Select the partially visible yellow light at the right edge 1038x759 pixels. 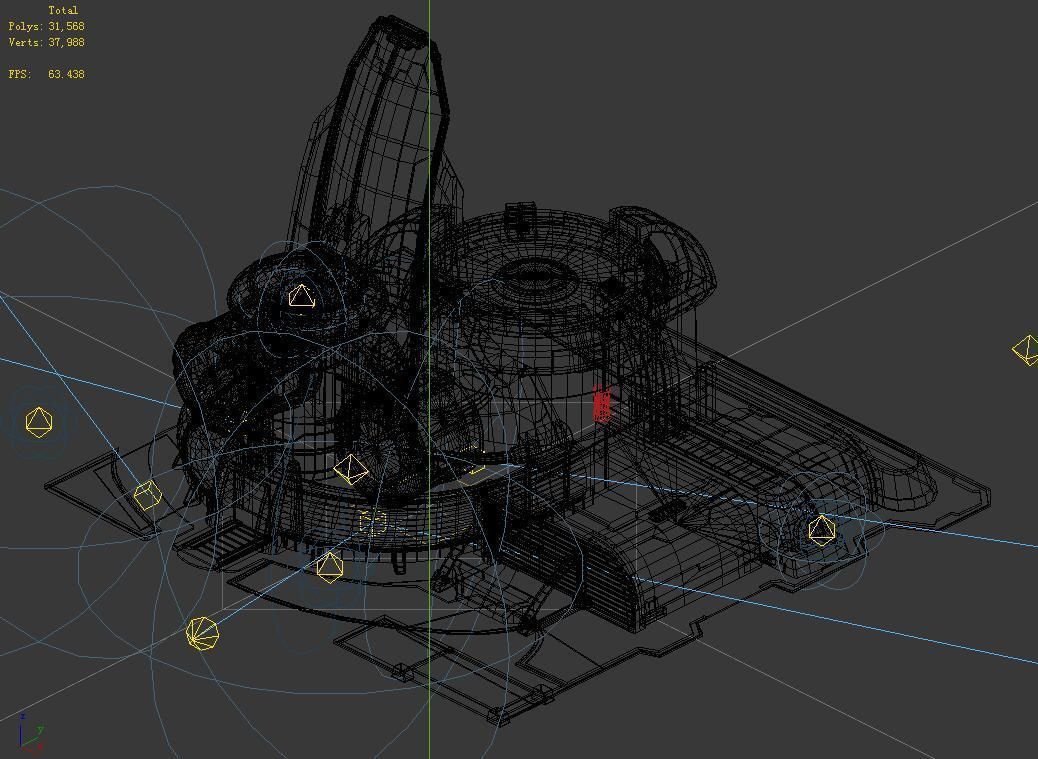click(x=1026, y=350)
